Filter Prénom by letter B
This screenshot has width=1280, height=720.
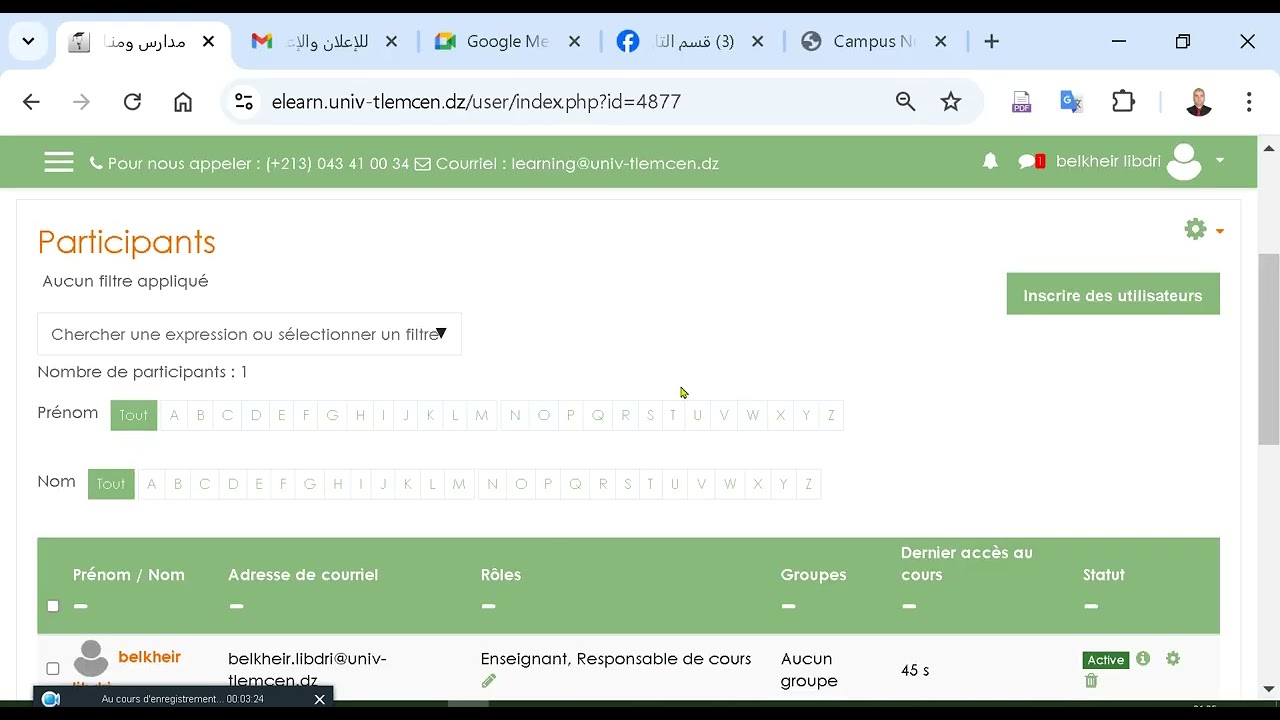pos(200,415)
